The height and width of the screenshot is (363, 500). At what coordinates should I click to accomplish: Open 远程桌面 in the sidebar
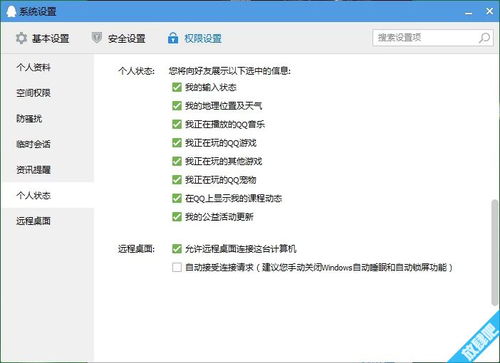48,221
